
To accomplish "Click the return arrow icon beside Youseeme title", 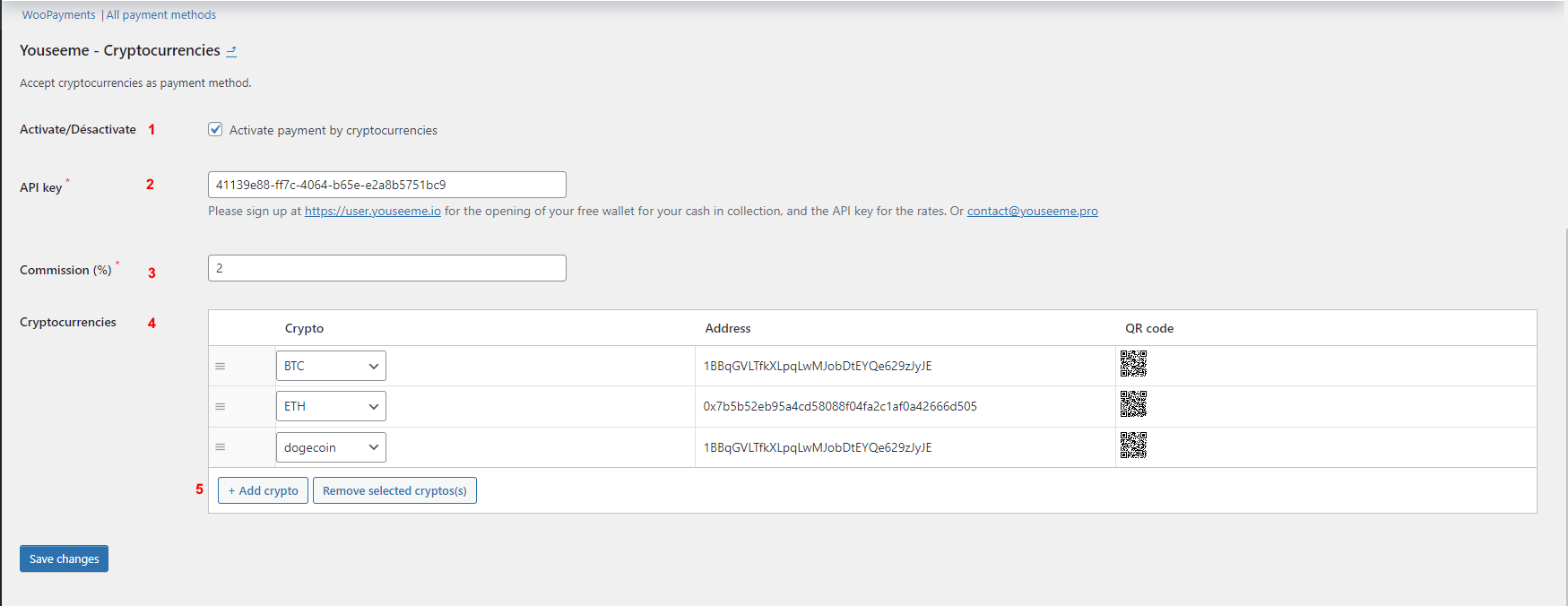I will 231,51.
